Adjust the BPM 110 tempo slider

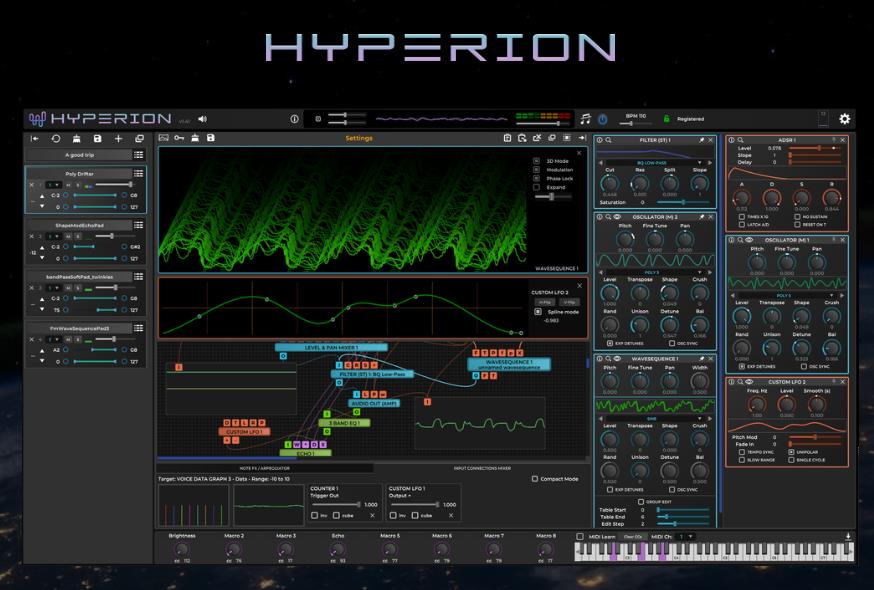coord(635,123)
